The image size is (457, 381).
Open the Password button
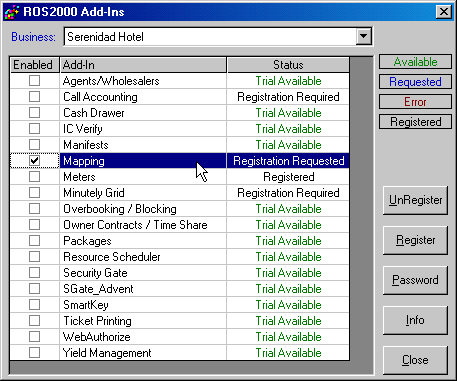click(x=415, y=280)
